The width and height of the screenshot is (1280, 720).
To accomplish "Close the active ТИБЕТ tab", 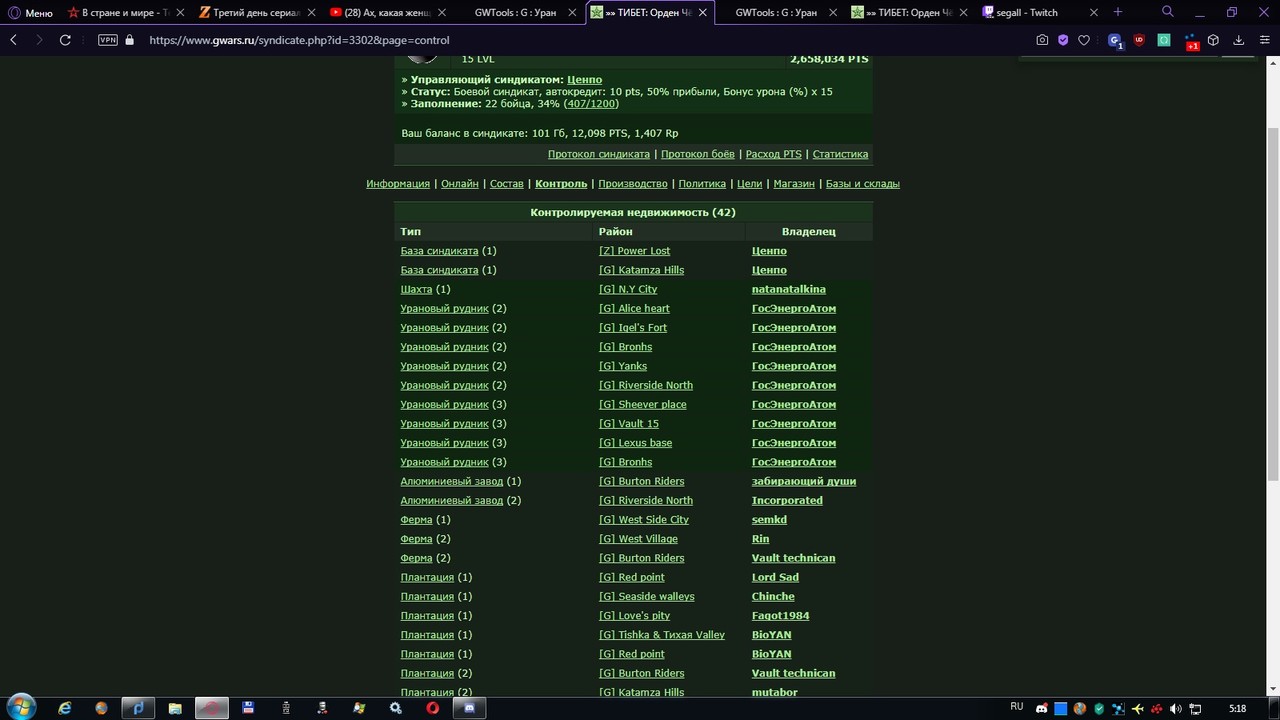I will point(703,13).
